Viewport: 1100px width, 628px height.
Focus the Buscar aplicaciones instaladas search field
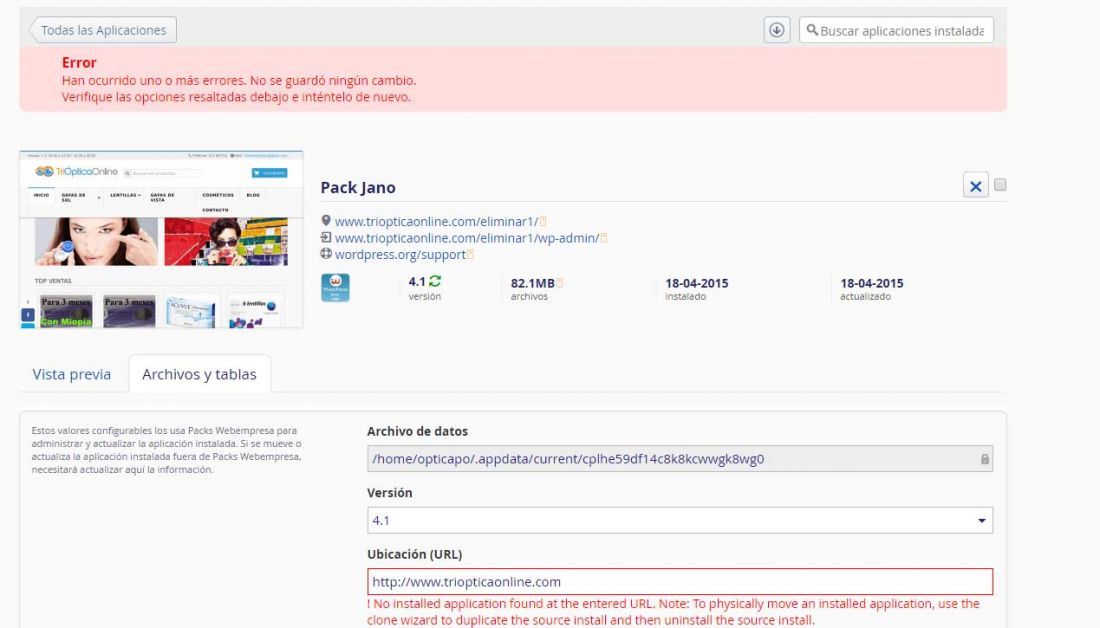(x=896, y=30)
